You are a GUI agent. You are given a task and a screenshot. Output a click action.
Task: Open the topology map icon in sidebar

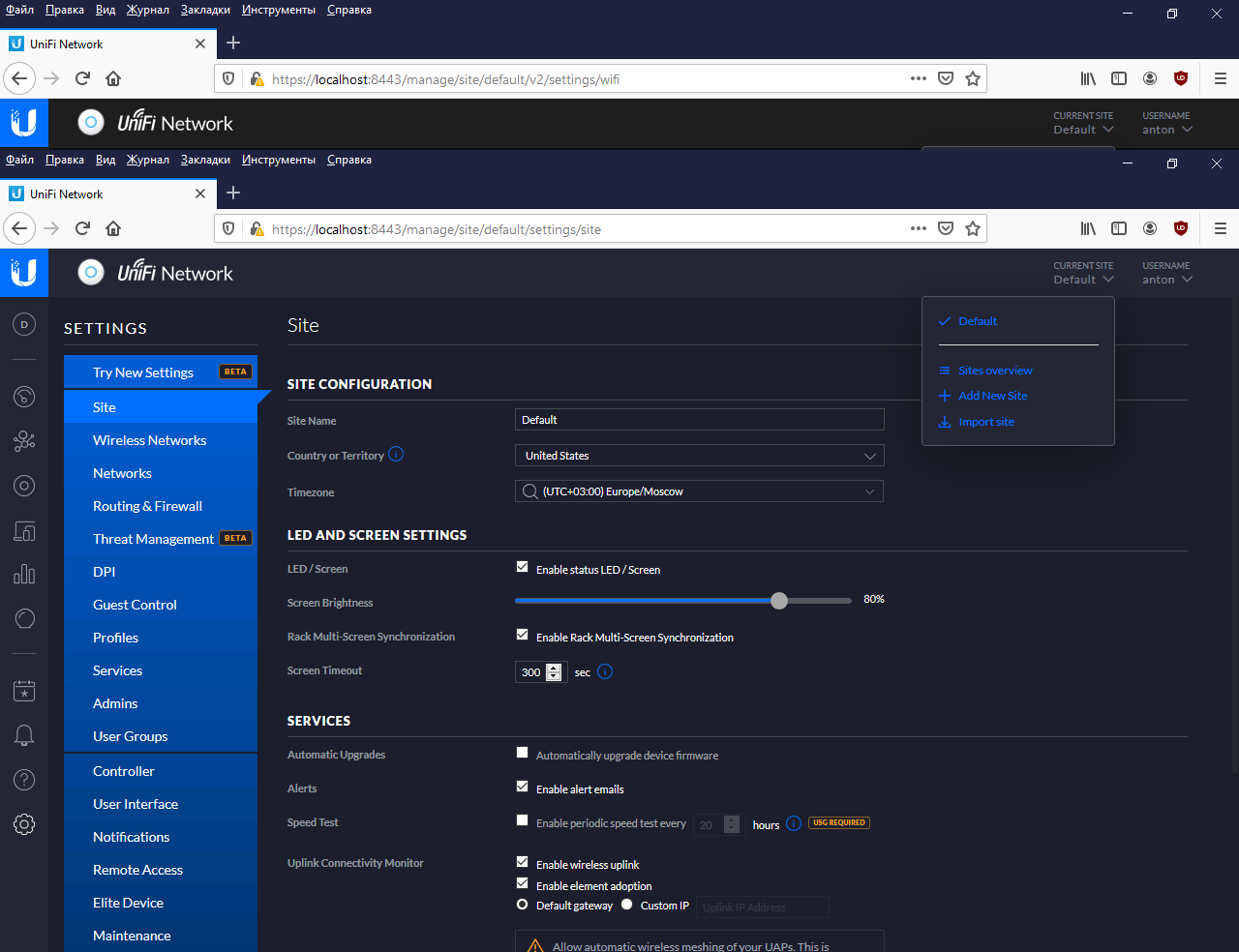[24, 441]
